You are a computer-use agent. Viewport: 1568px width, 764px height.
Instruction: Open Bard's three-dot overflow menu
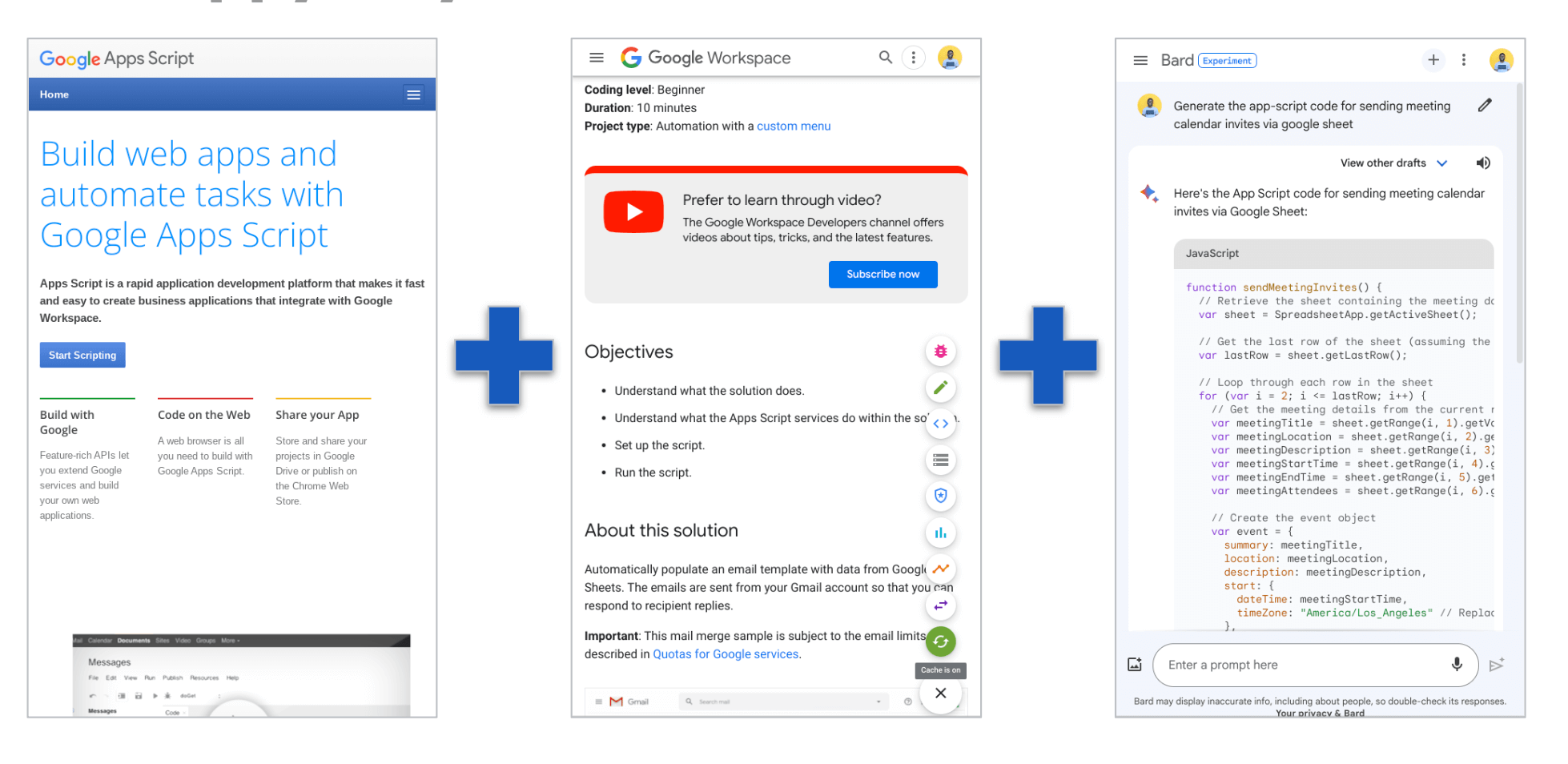(x=1464, y=59)
